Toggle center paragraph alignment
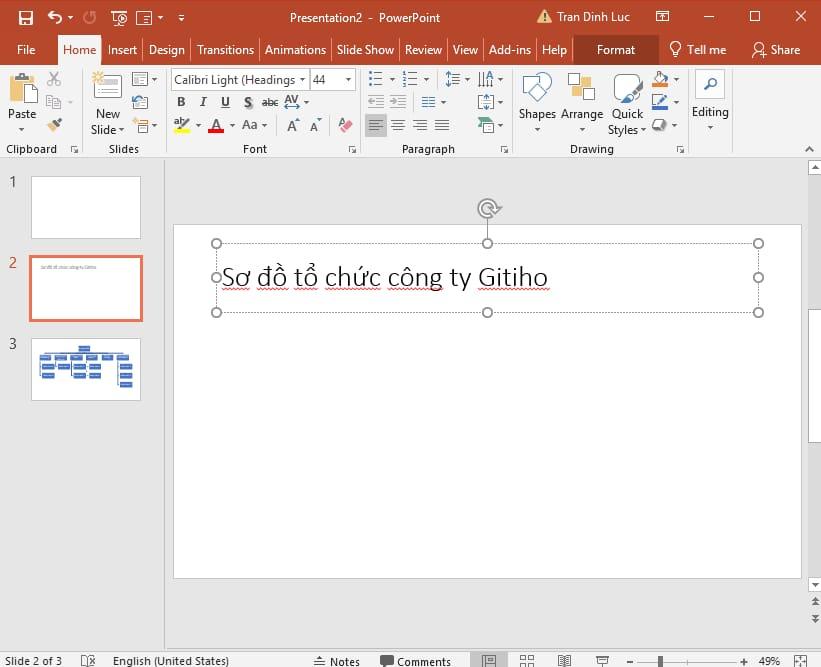The height and width of the screenshot is (667, 821). click(x=397, y=125)
